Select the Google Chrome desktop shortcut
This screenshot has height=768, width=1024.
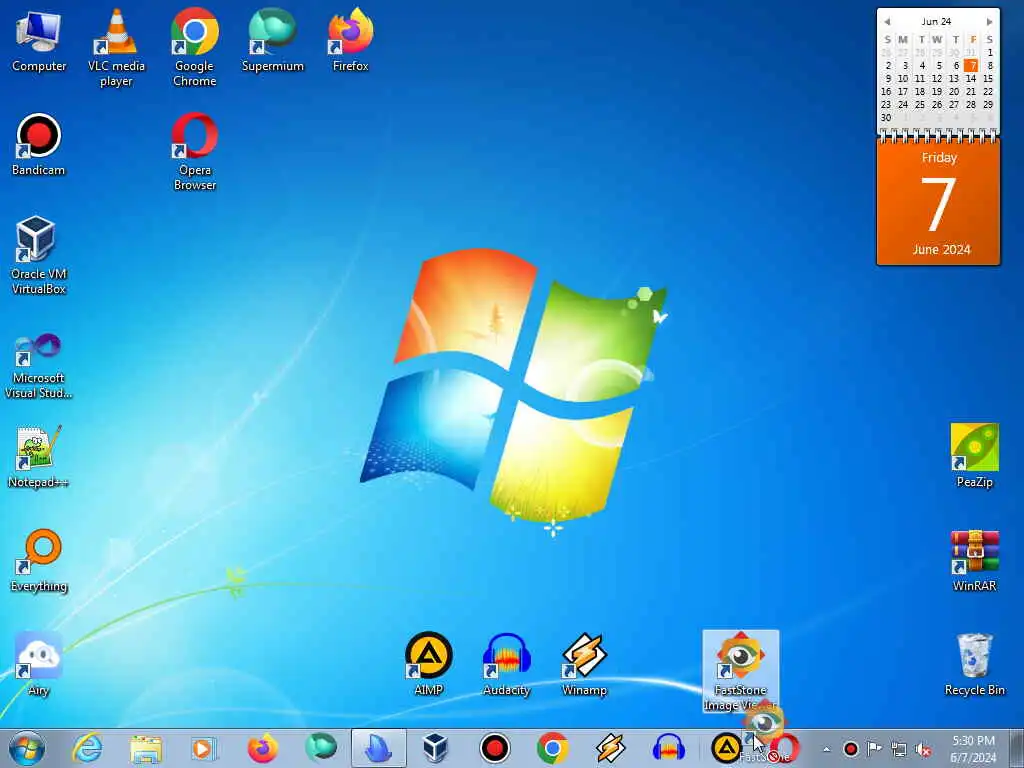click(x=194, y=47)
